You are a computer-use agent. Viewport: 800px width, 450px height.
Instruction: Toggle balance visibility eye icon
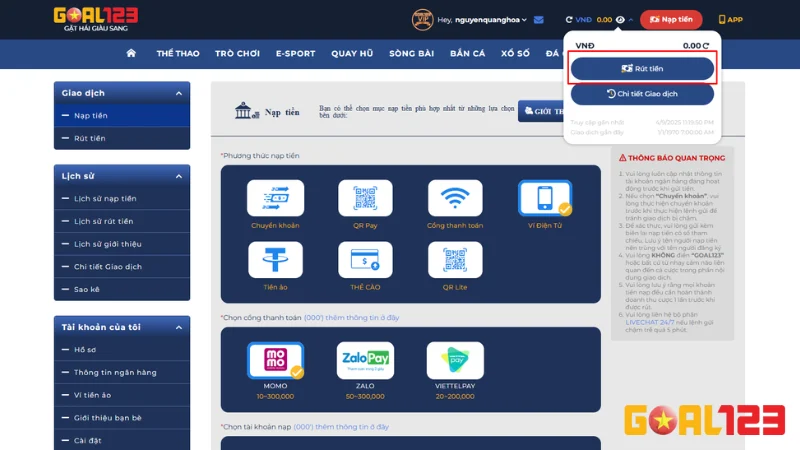coord(620,20)
